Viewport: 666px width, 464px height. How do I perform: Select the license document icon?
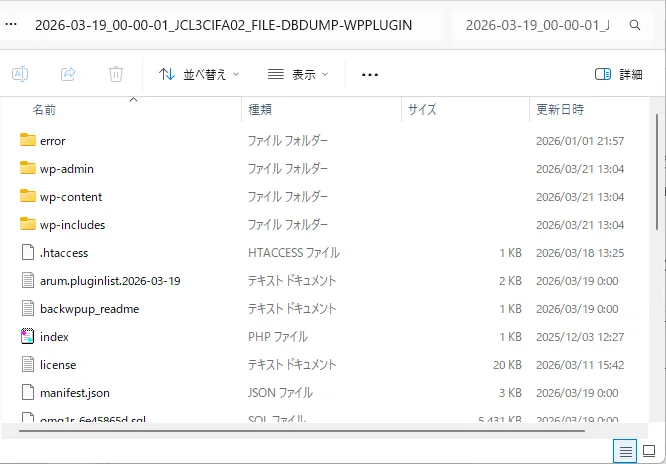click(28, 364)
